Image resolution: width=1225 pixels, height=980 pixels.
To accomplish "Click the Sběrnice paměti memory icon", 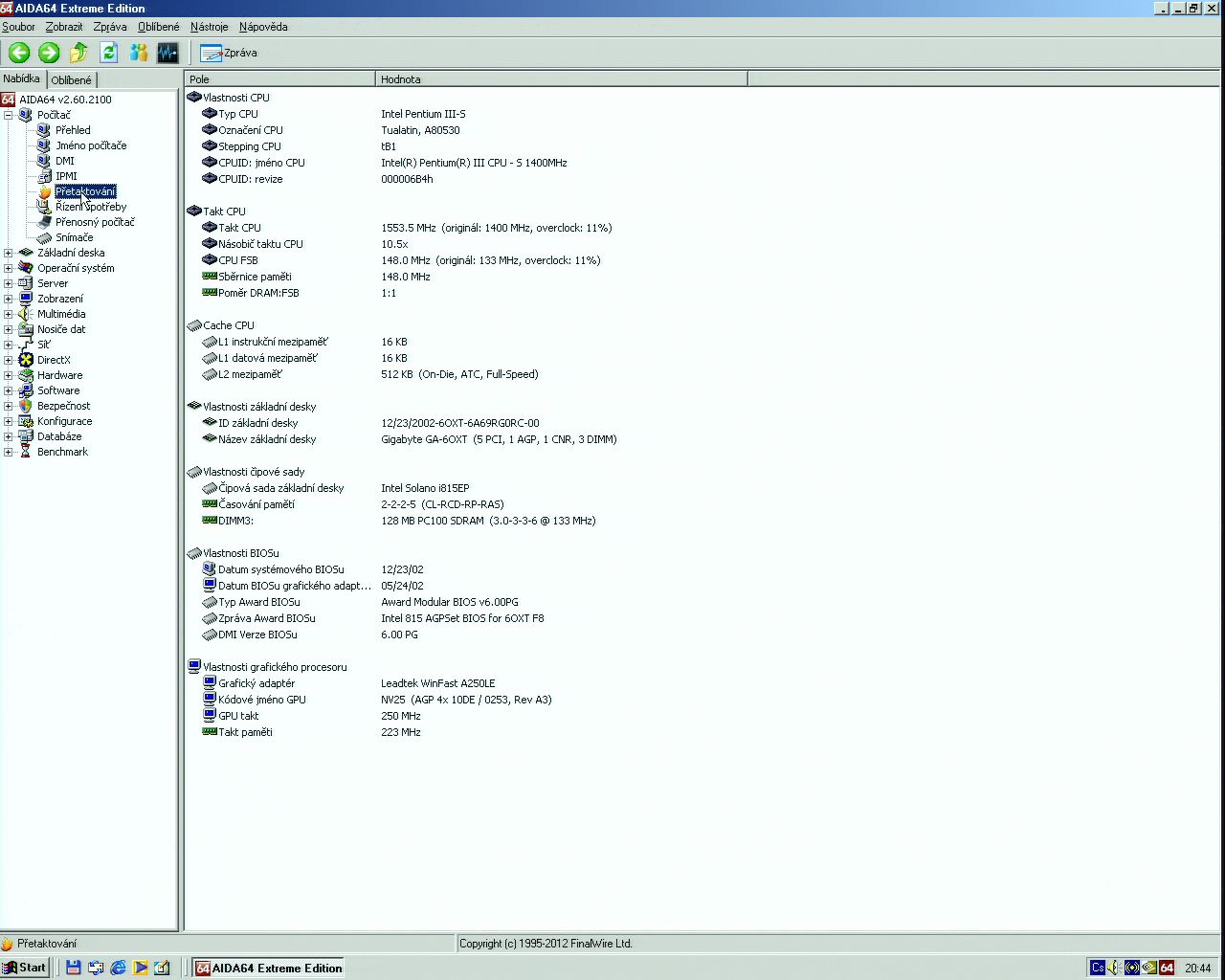I will (210, 277).
